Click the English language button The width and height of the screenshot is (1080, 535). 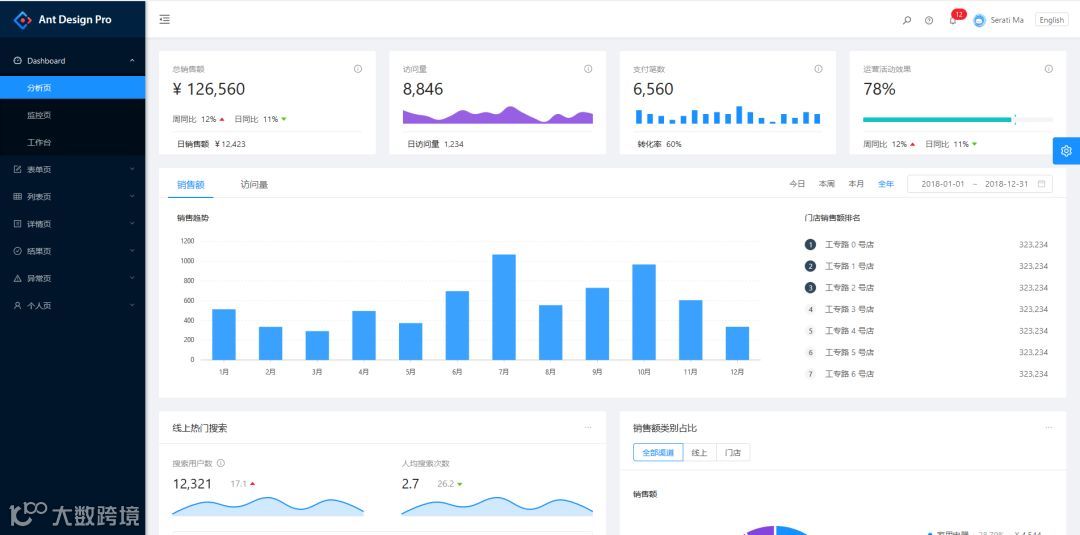(1052, 20)
